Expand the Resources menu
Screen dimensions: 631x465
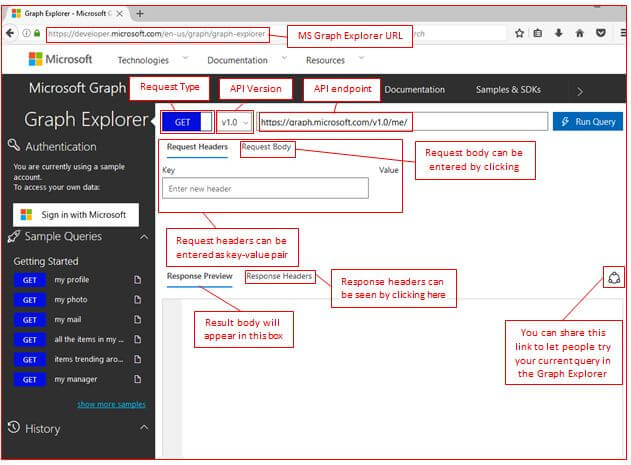335,60
